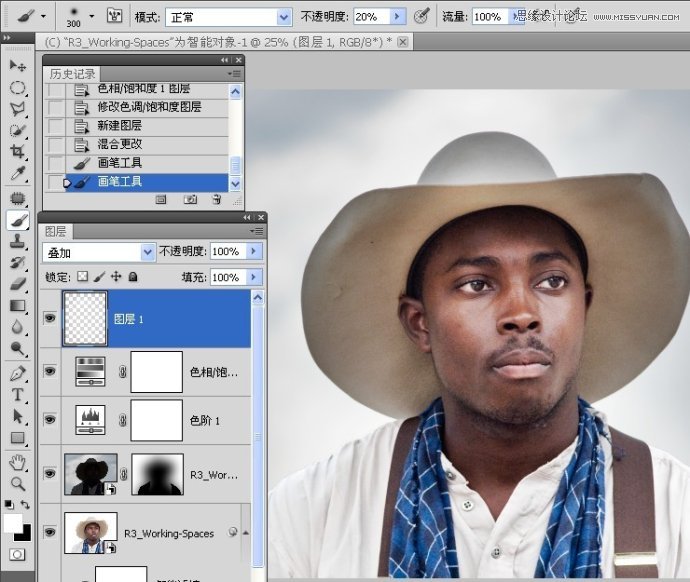Viewport: 690px width, 582px height.
Task: Click the flow 100% field
Action: [490, 17]
